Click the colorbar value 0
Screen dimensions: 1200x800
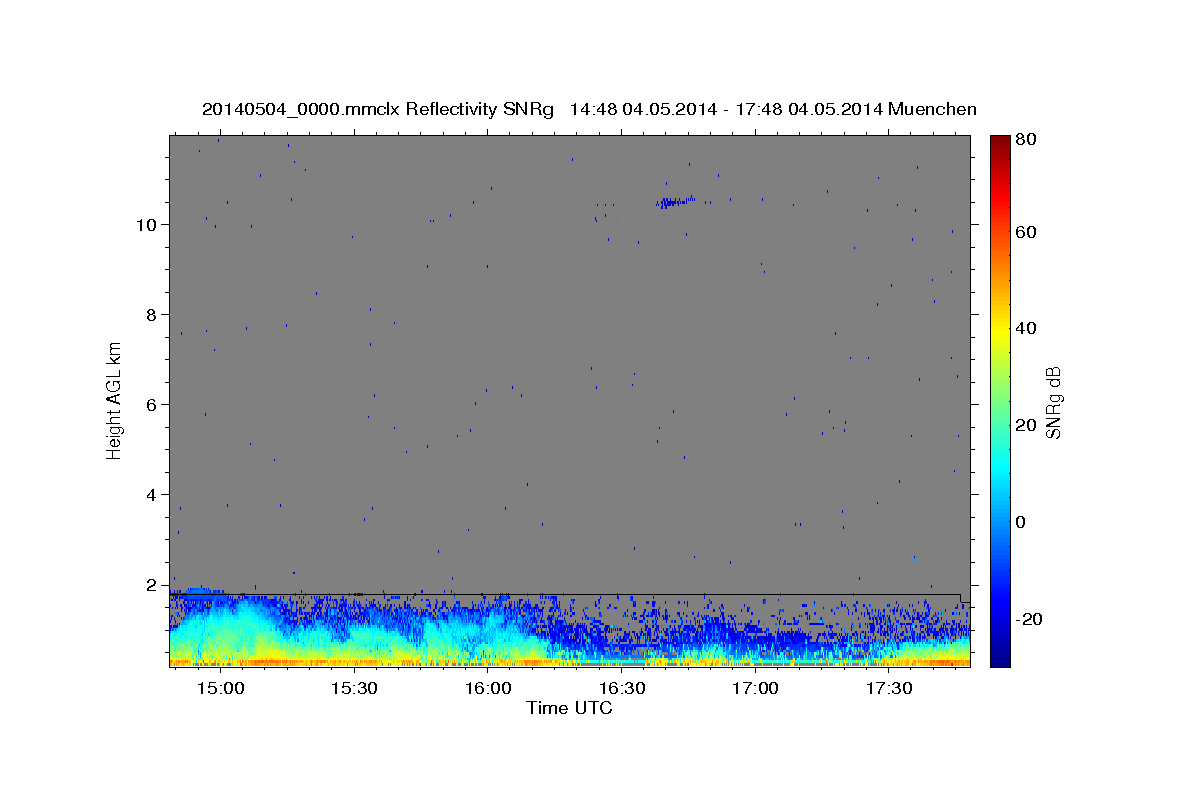[x=1021, y=522]
